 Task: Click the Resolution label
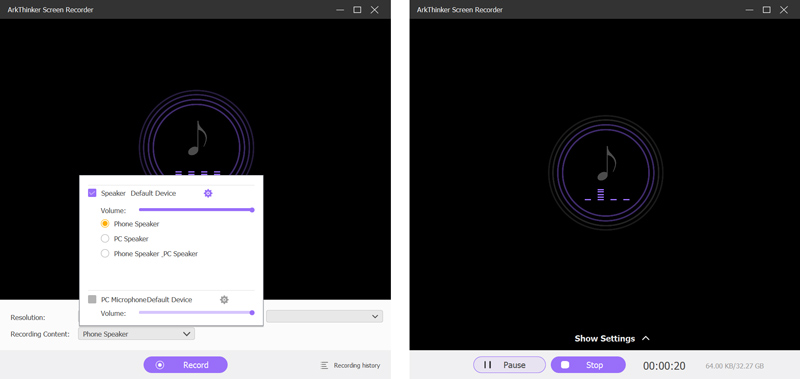(x=28, y=317)
